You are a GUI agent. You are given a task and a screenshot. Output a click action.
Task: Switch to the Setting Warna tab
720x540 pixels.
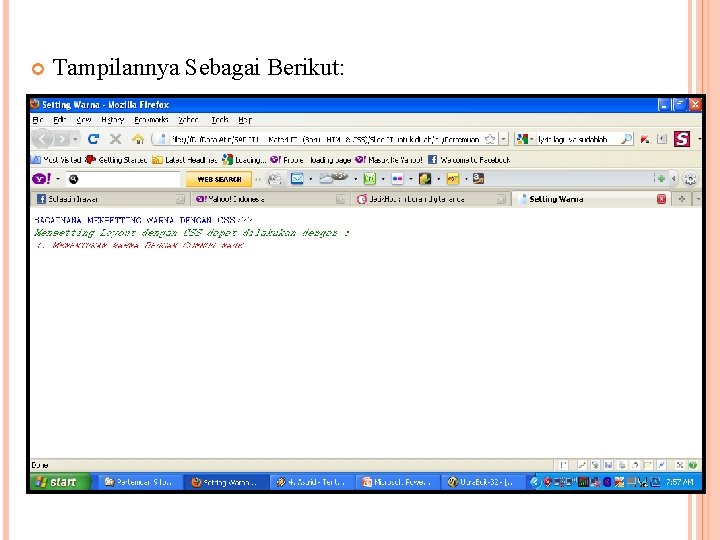[x=590, y=199]
